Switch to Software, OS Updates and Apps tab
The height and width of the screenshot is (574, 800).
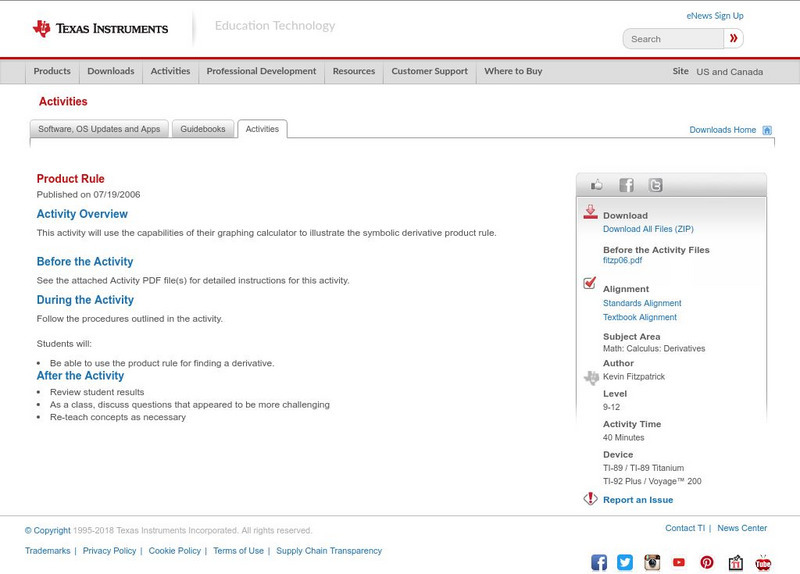(x=99, y=129)
